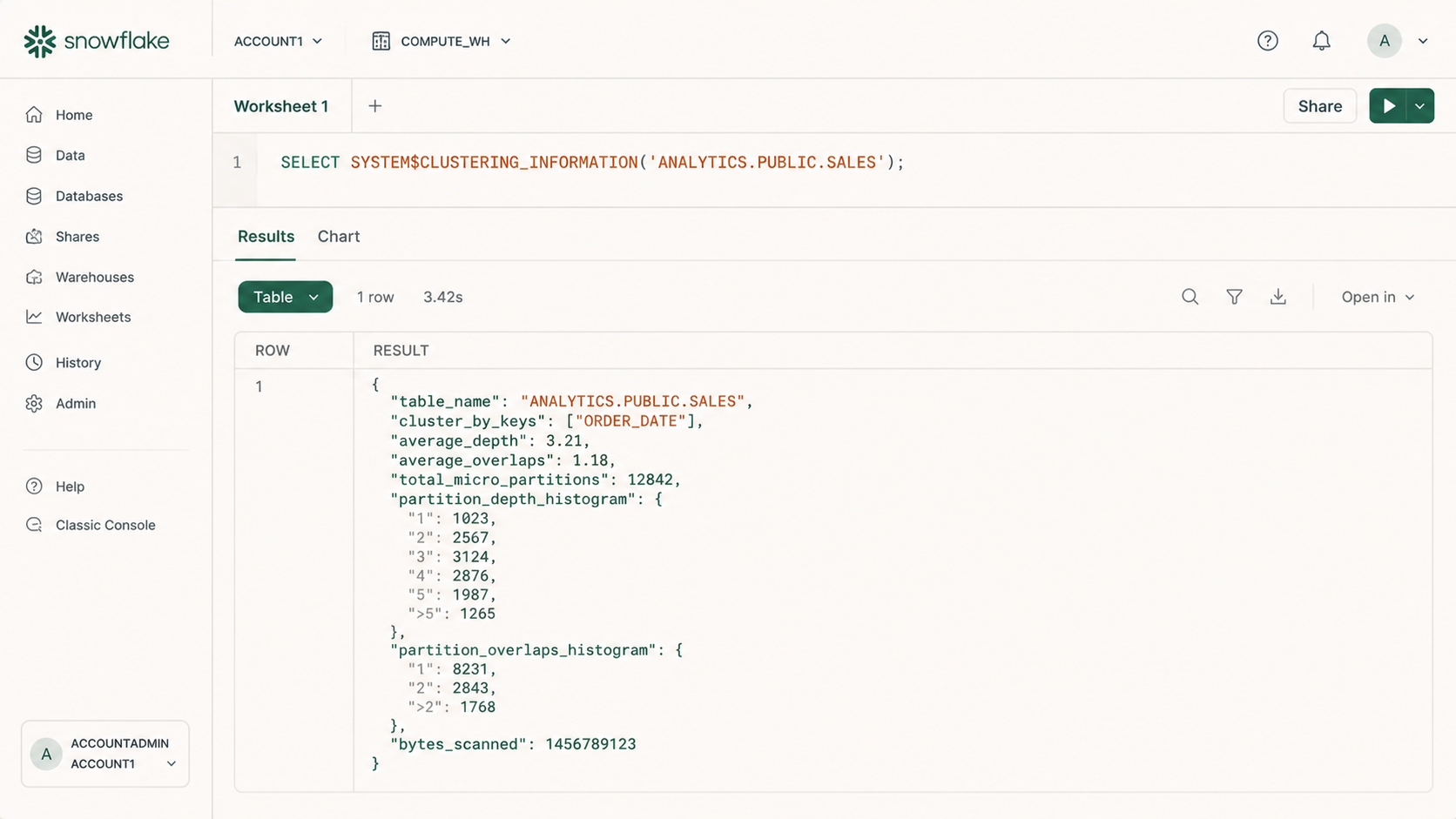Expand the ACCOUNTADMIN role switcher
This screenshot has width=1456, height=819.
tap(105, 754)
